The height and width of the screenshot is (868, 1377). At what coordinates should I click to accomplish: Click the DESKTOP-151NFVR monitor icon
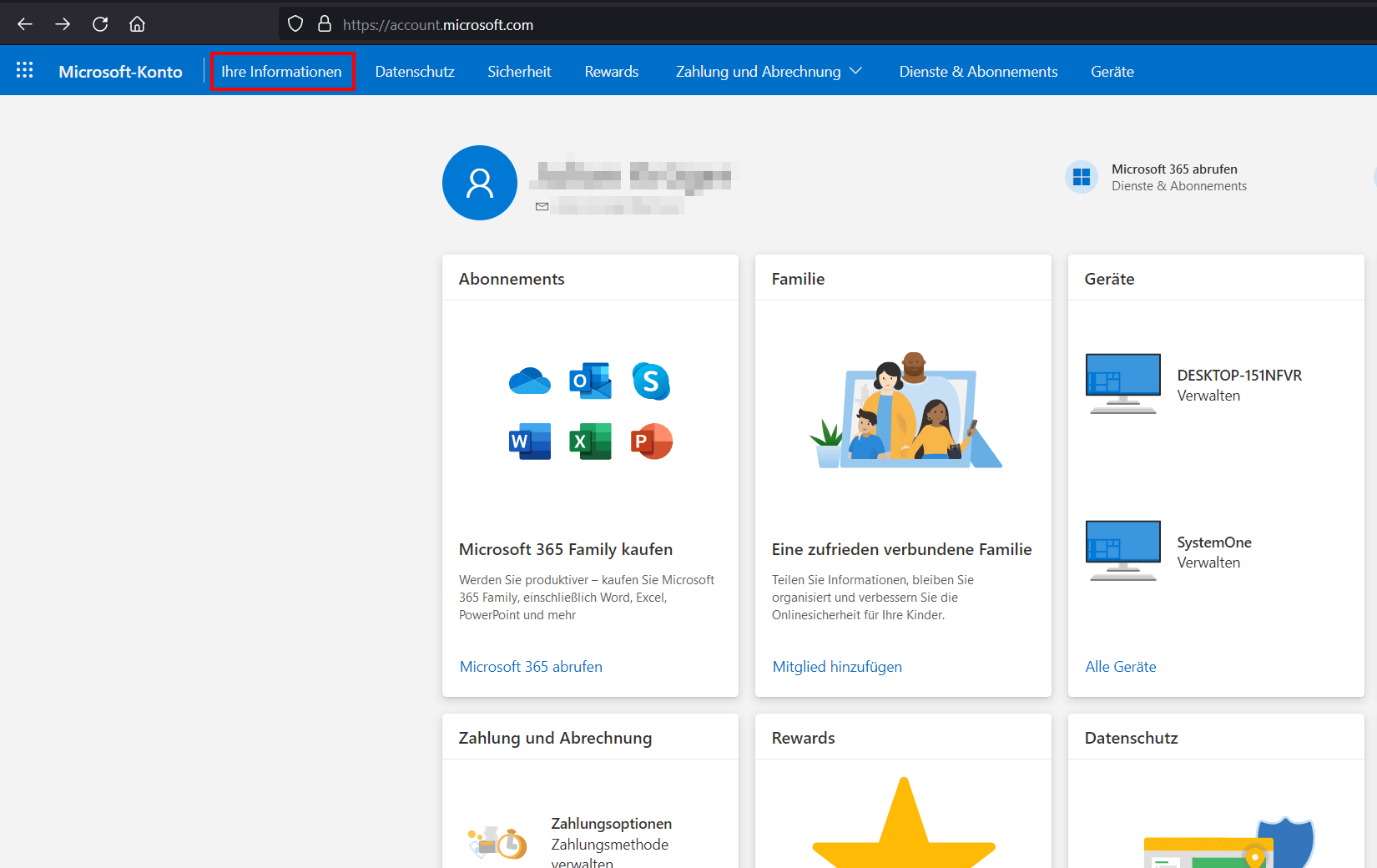1123,384
